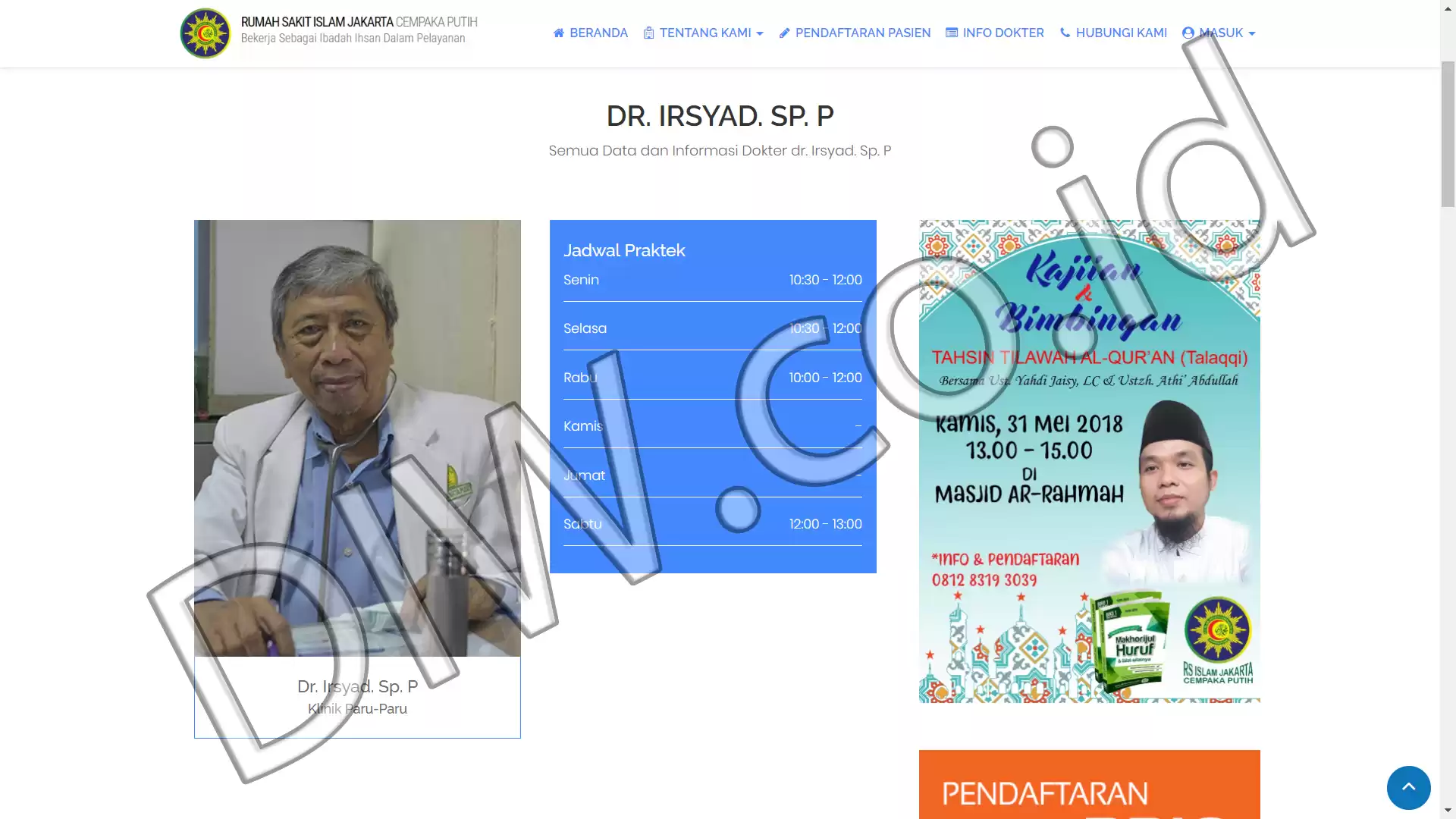The width and height of the screenshot is (1456, 819).
Task: Click the Senin 10:30 - 12:00 time
Action: click(825, 280)
